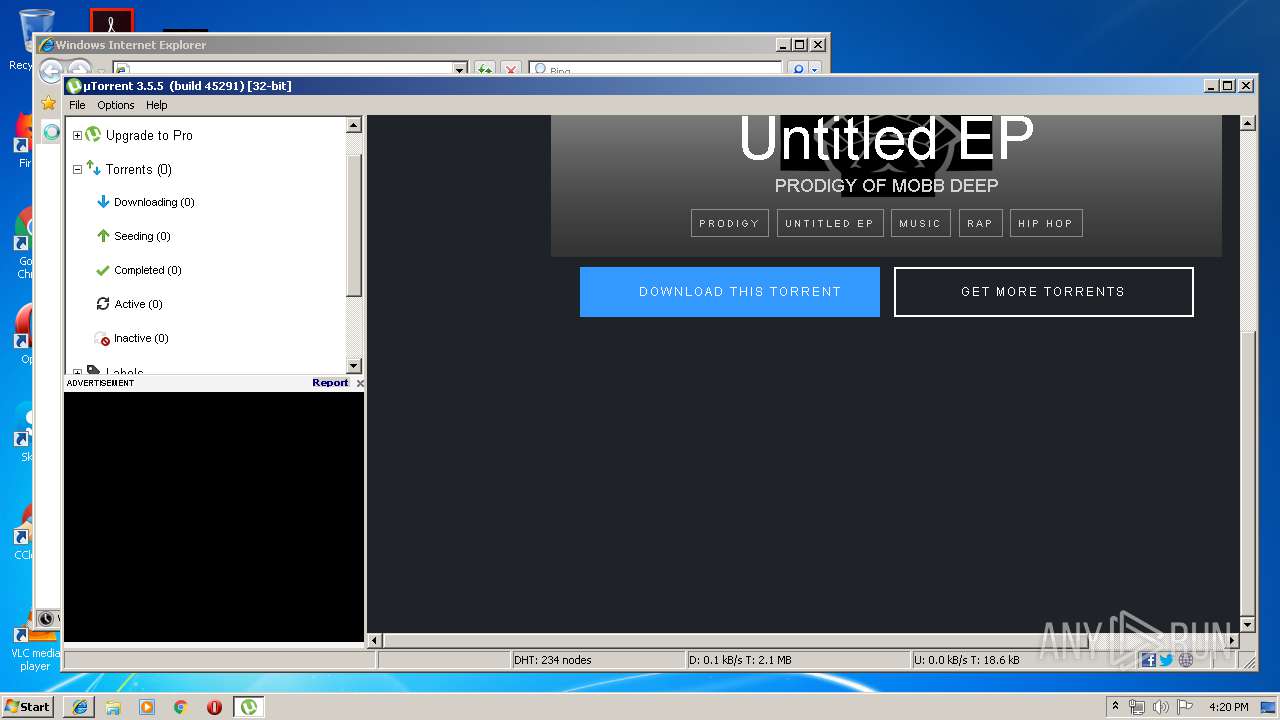Click the PRODIGY tag
This screenshot has width=1280, height=720.
[729, 223]
